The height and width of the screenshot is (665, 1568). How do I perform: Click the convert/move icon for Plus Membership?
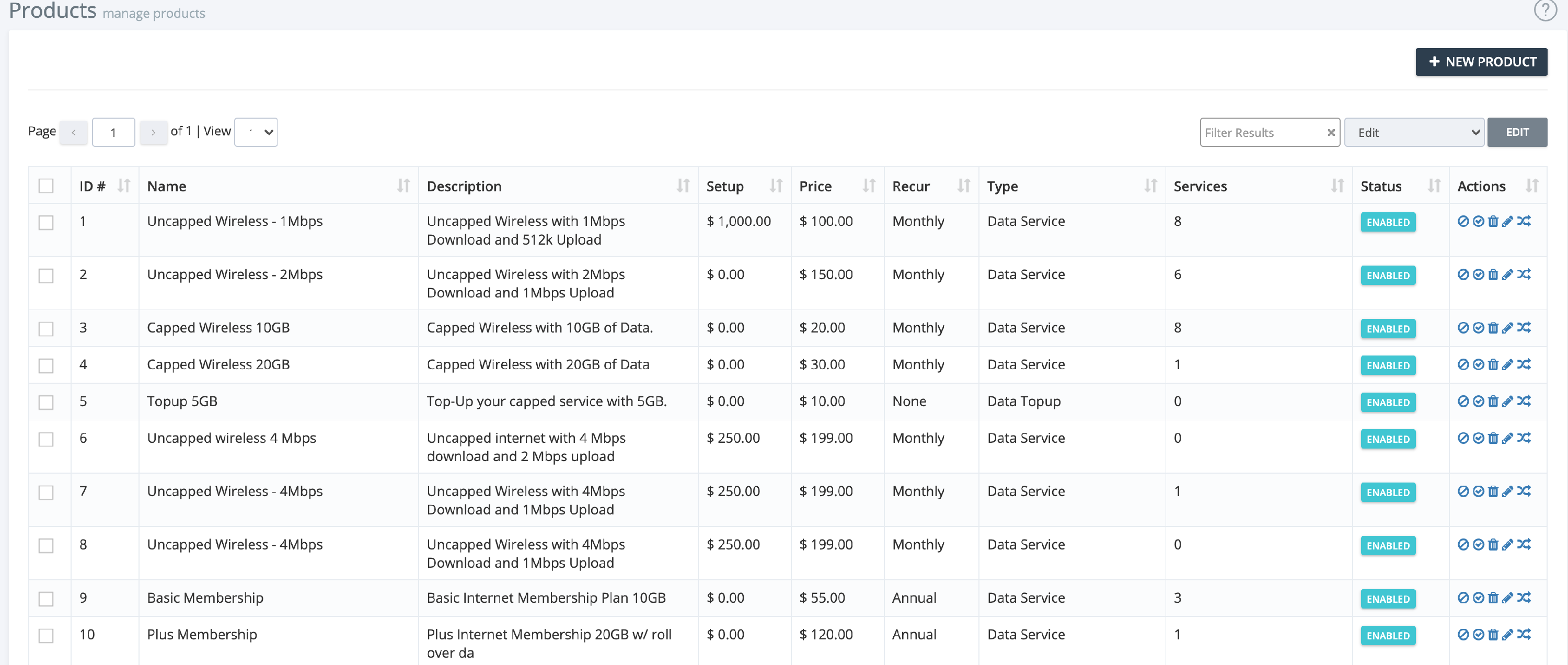coord(1525,635)
